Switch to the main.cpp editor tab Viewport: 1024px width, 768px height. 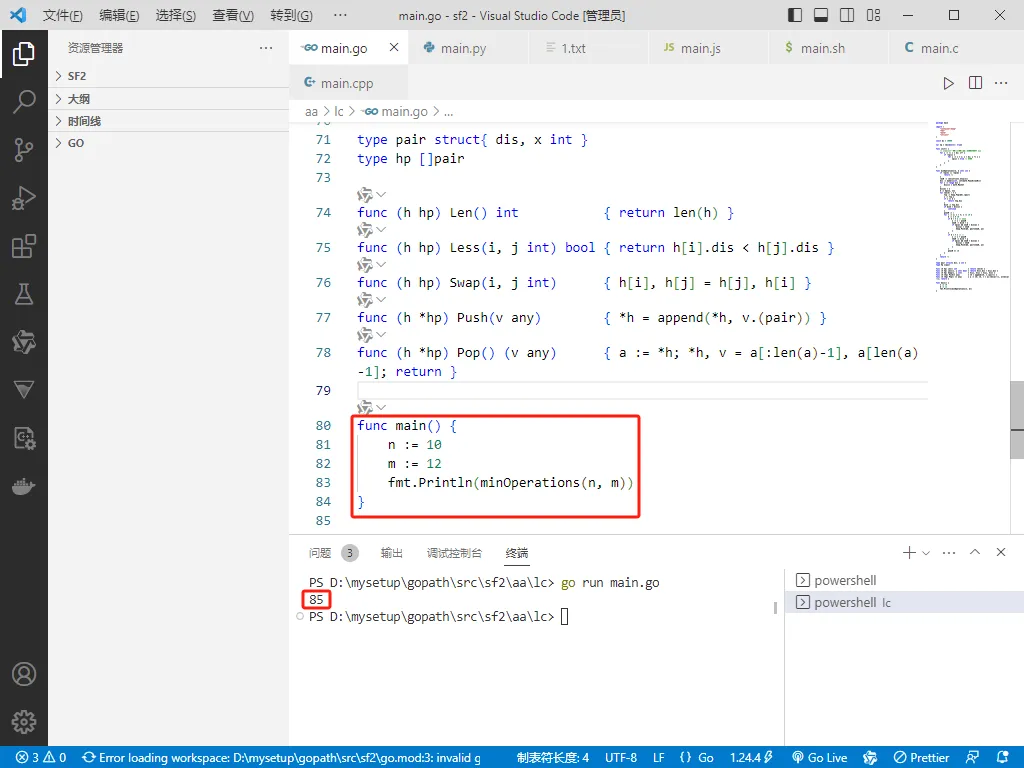click(x=347, y=83)
